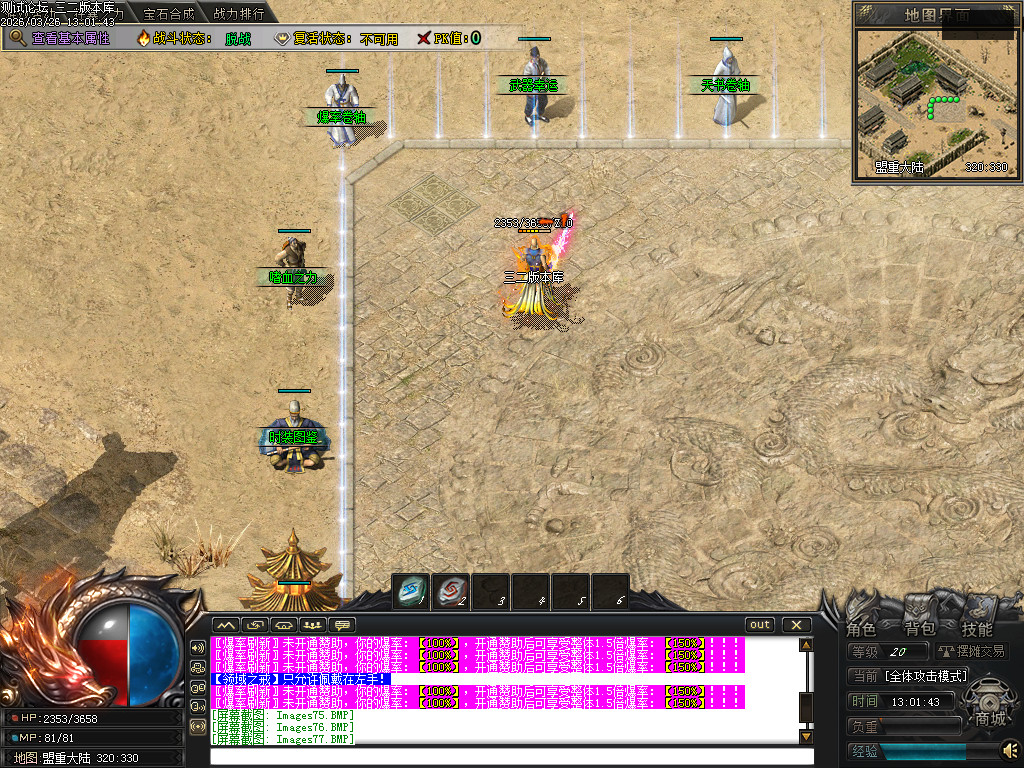Click the 摆摊交易 stall trade button

[971, 651]
